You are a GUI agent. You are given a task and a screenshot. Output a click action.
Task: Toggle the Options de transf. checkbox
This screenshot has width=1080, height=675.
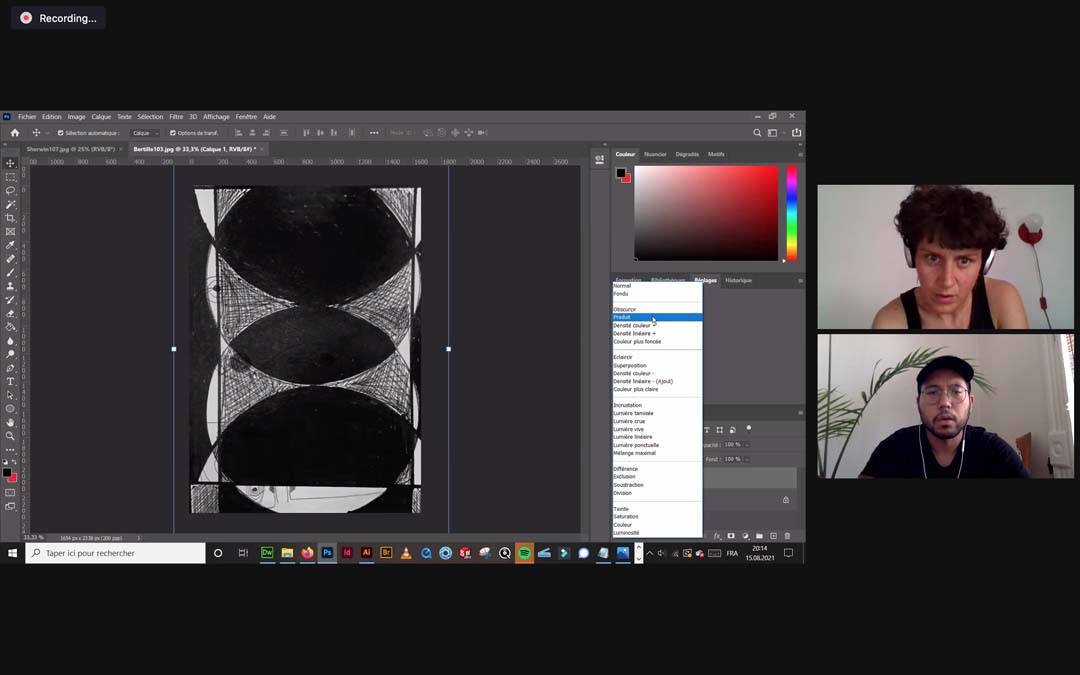173,133
